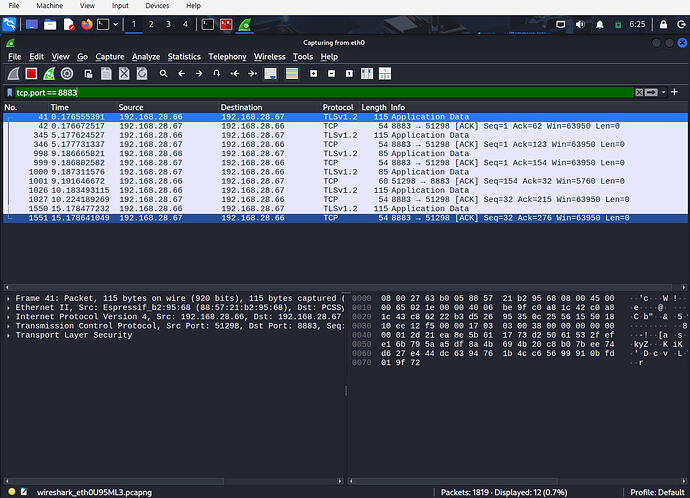This screenshot has height=498, width=690.
Task: Toggle packet list colorization
Action: (292, 73)
